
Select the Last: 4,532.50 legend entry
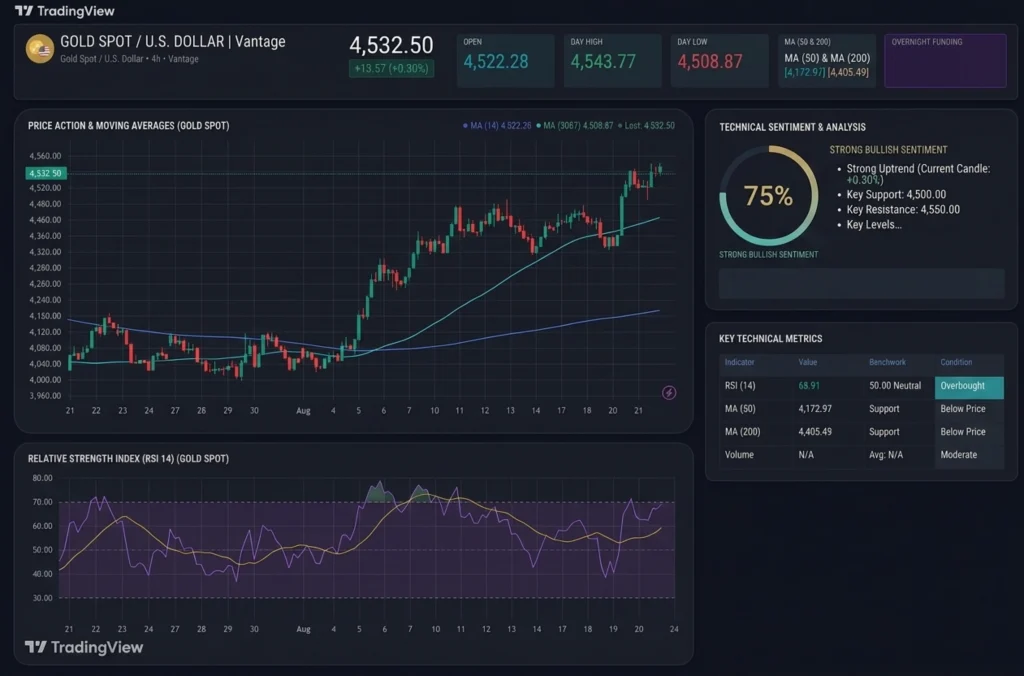[x=646, y=125]
